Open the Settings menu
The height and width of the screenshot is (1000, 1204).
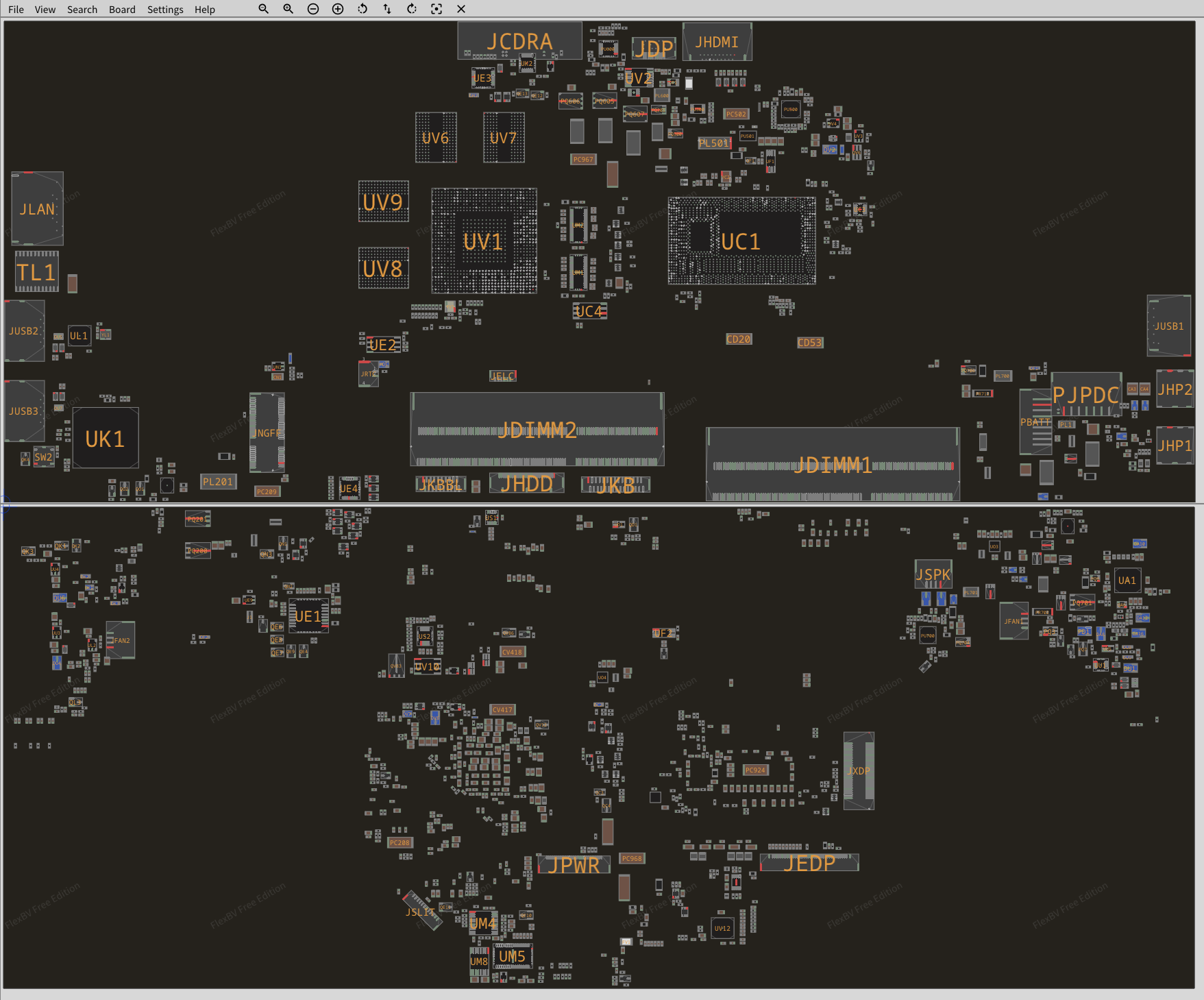coord(165,10)
